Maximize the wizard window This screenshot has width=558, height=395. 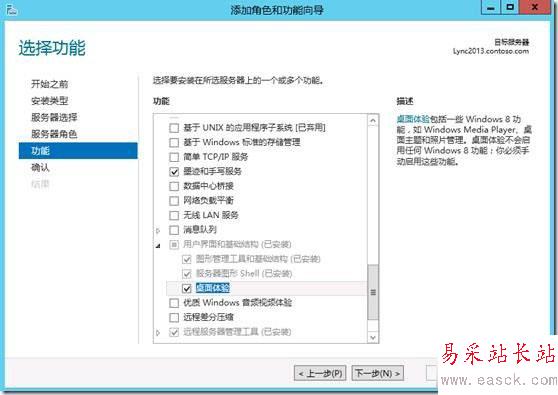[x=510, y=8]
